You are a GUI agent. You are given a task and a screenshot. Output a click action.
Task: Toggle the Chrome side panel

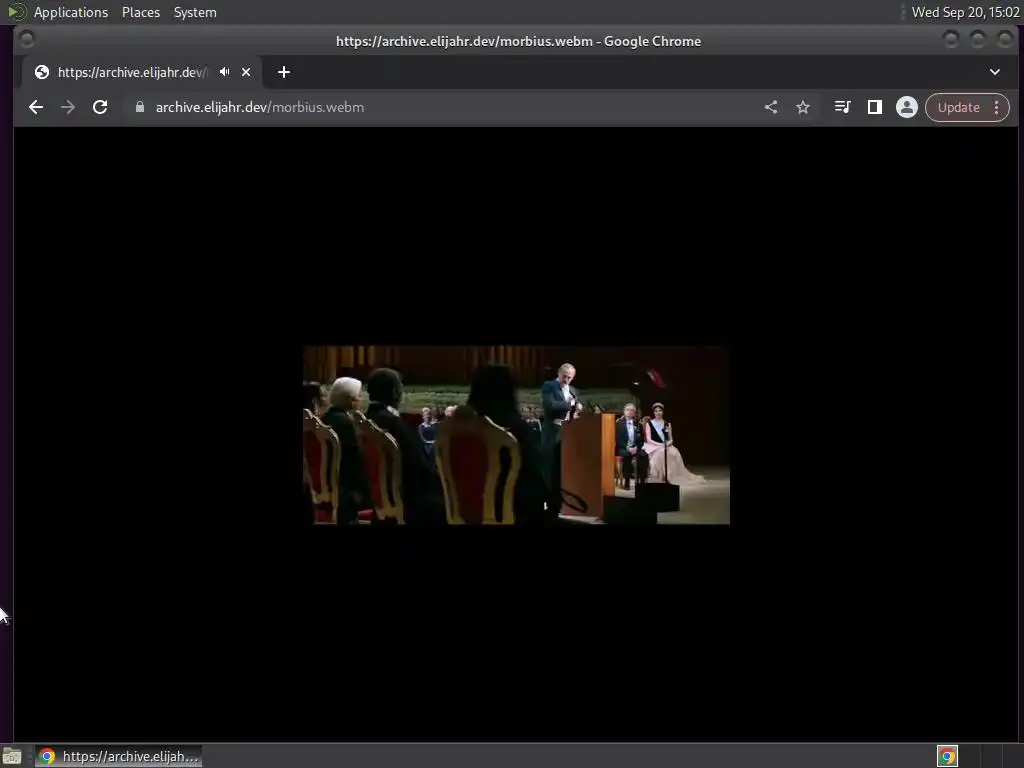click(874, 107)
